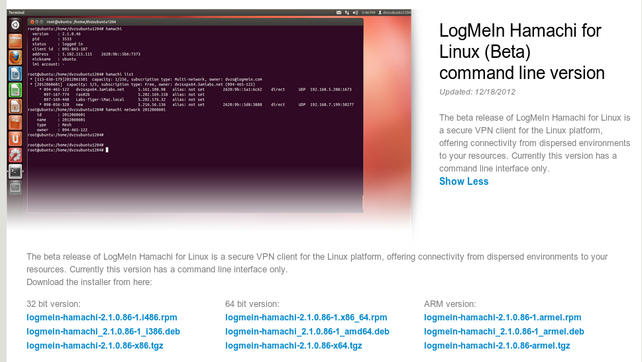This screenshot has width=642, height=362.
Task: Click the network indicator in top panel
Action: point(347,13)
